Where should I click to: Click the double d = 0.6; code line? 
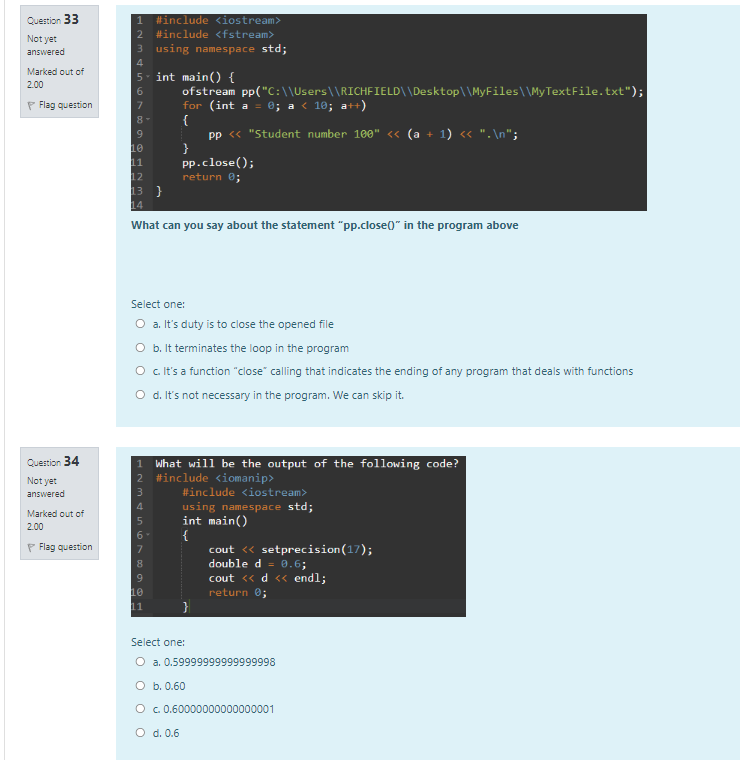[257, 564]
